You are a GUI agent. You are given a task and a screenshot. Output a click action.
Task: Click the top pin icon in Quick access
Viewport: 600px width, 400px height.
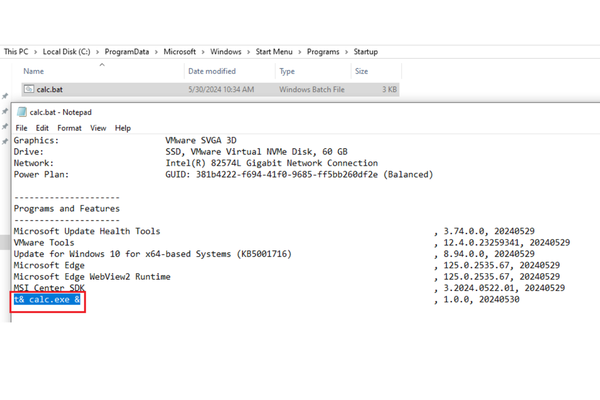[5, 96]
